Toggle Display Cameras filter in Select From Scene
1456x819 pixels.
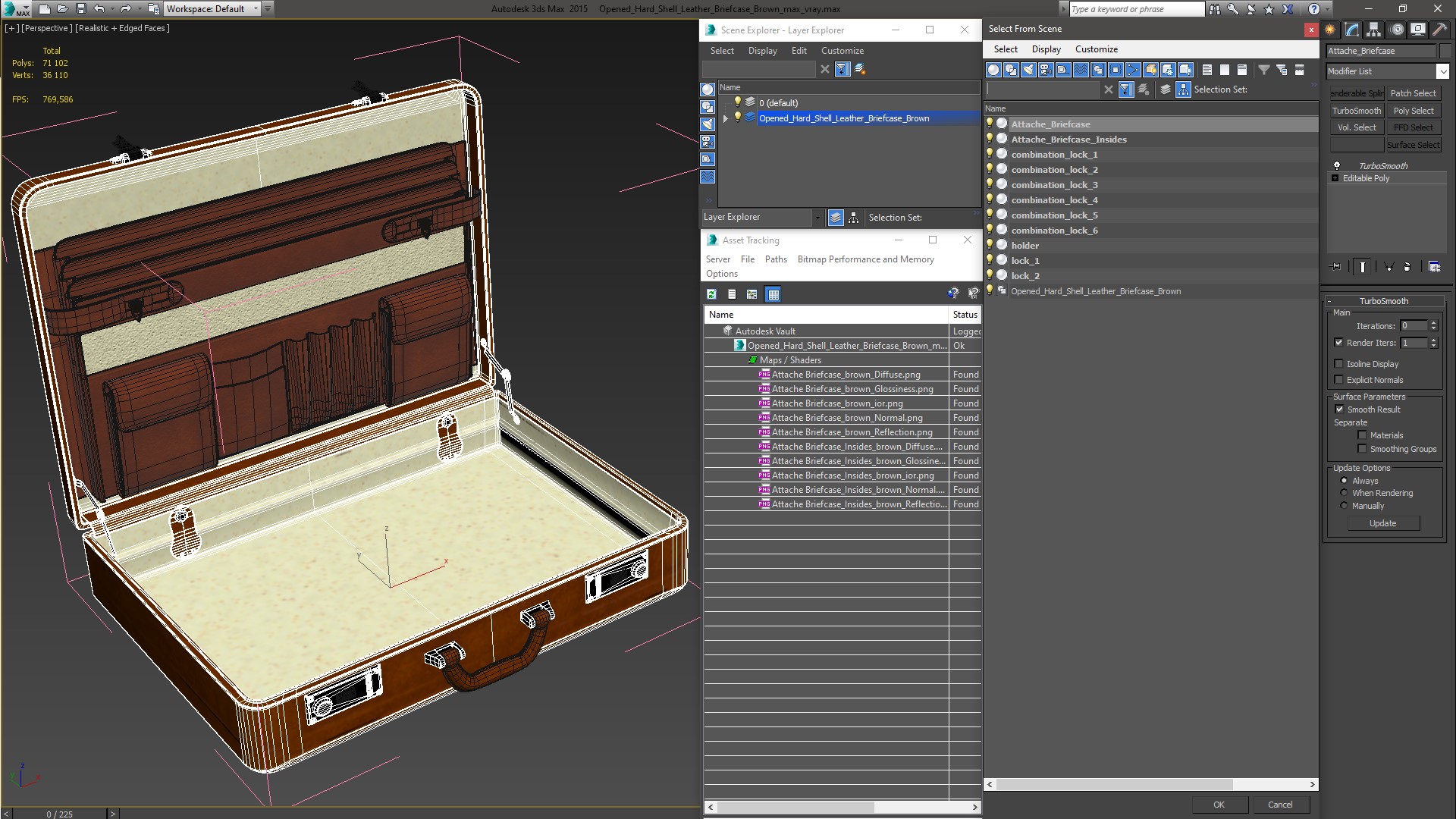click(x=1046, y=70)
